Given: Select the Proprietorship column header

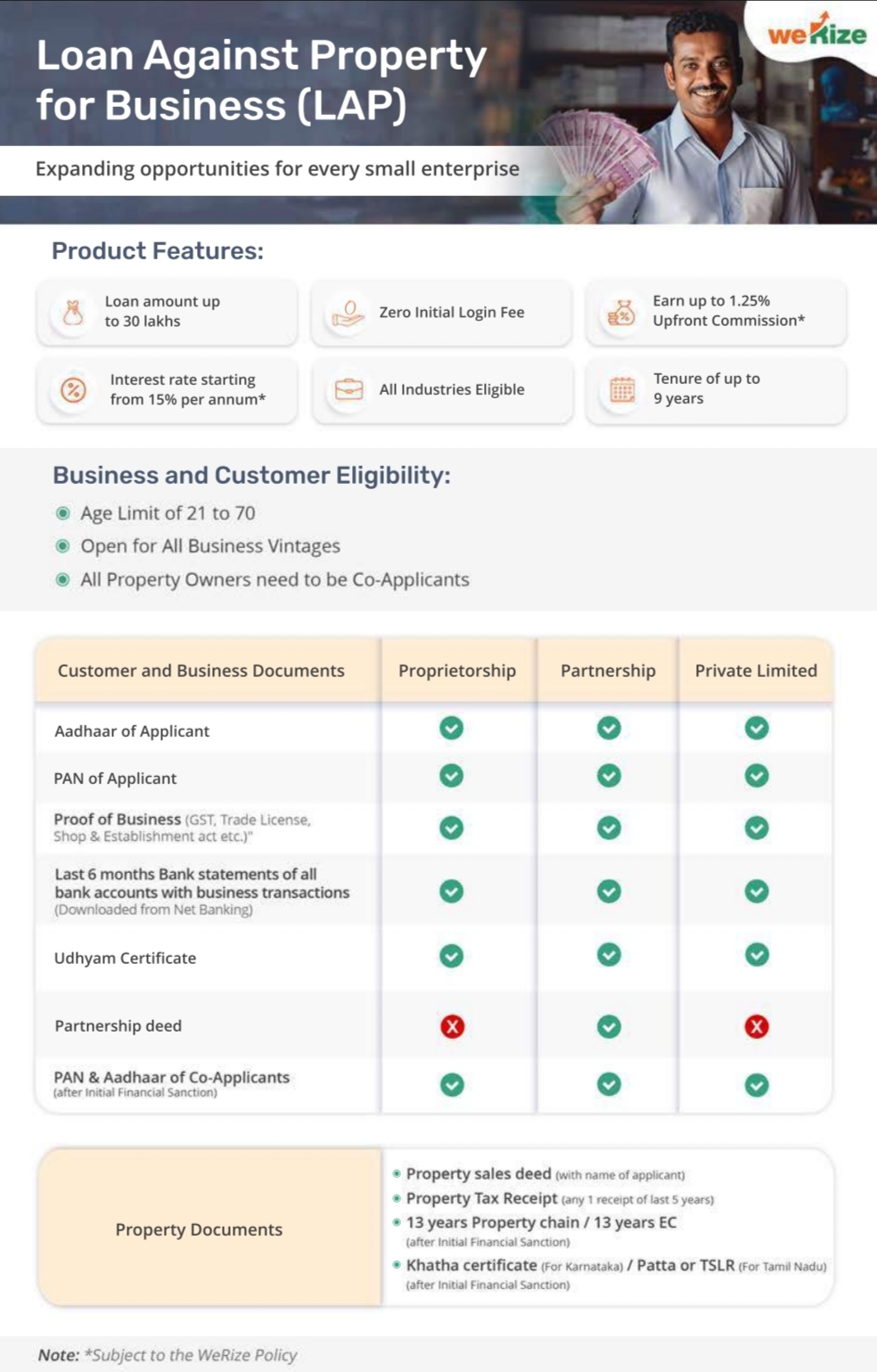Looking at the screenshot, I should pos(457,671).
